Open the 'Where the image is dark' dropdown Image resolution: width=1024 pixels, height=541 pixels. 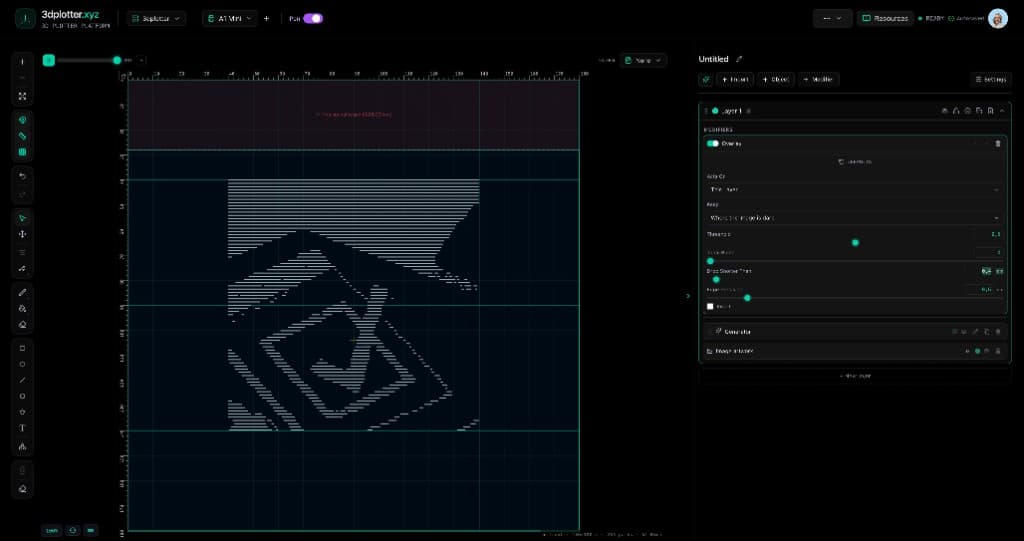pos(854,218)
